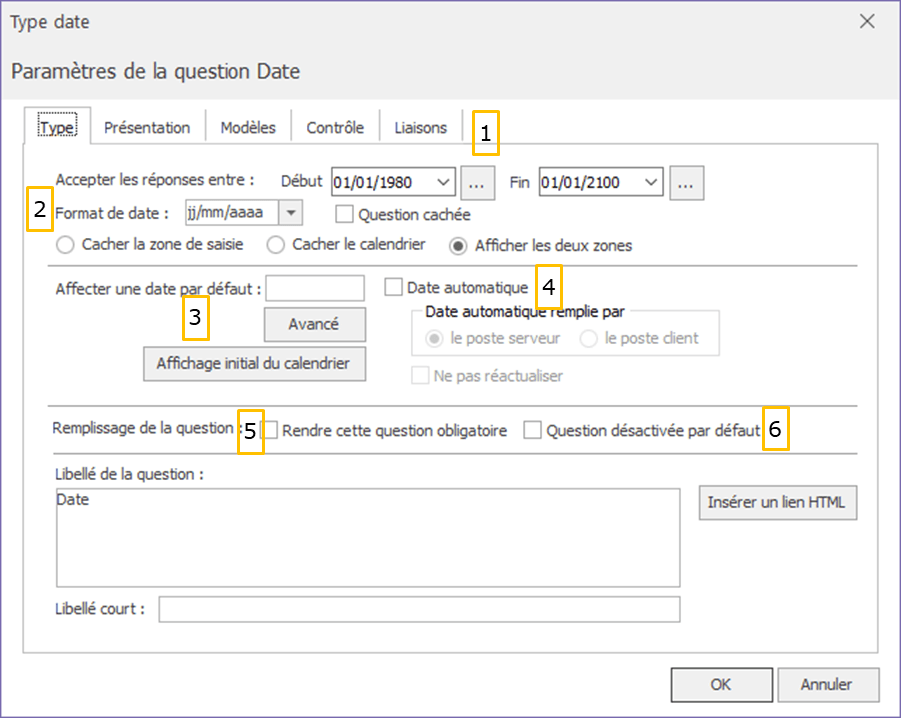Click the ellipsis button next to Début
901x718 pixels.
(478, 182)
